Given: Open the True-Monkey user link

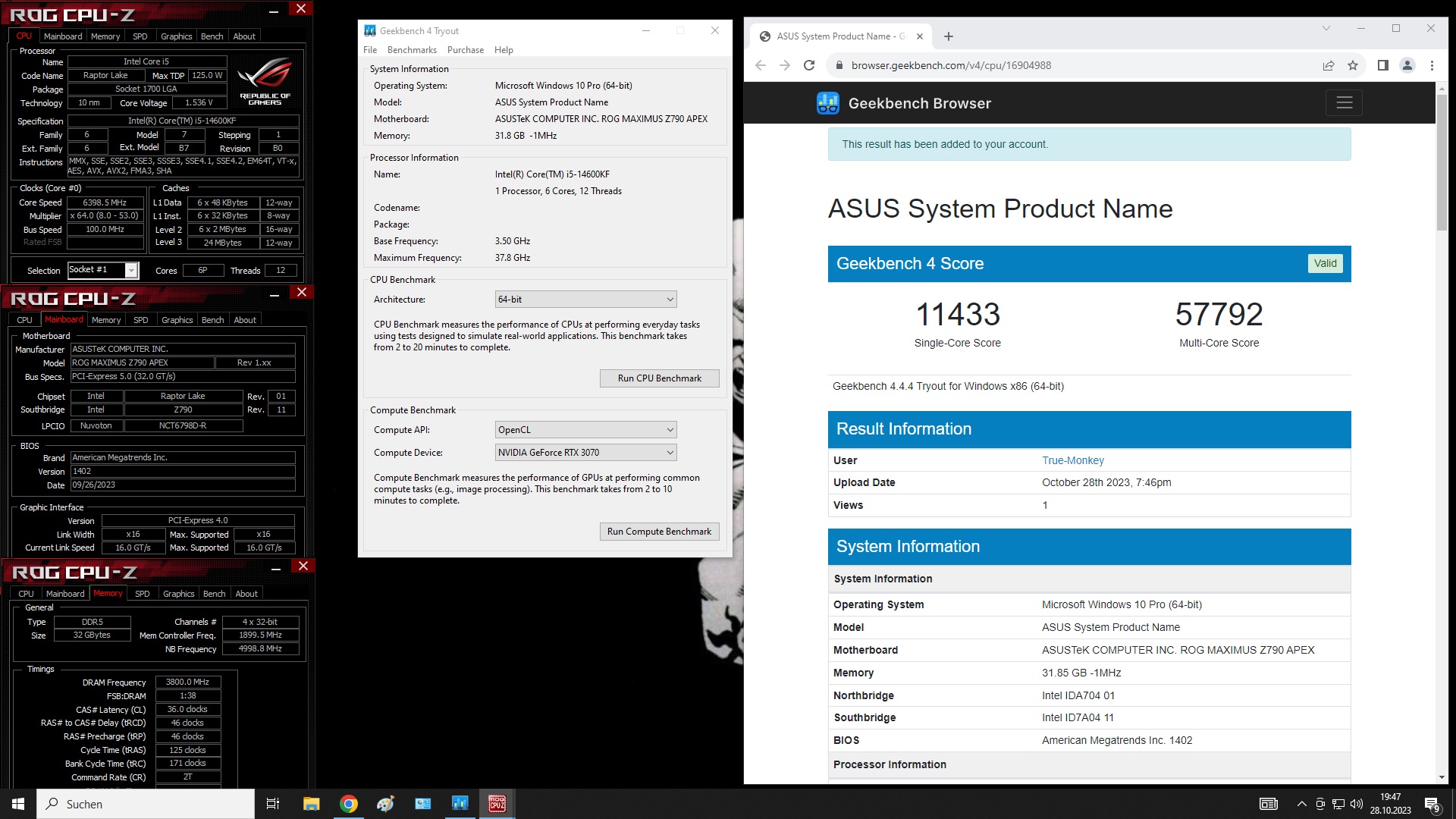Looking at the screenshot, I should [1073, 460].
